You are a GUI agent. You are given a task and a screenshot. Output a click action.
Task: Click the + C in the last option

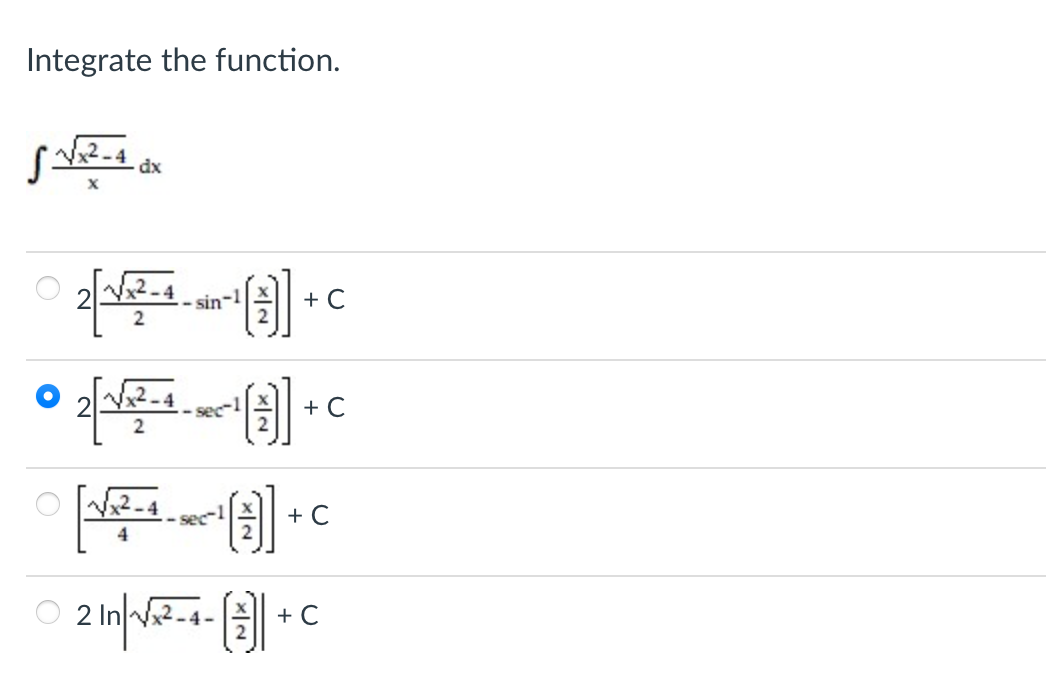299,615
